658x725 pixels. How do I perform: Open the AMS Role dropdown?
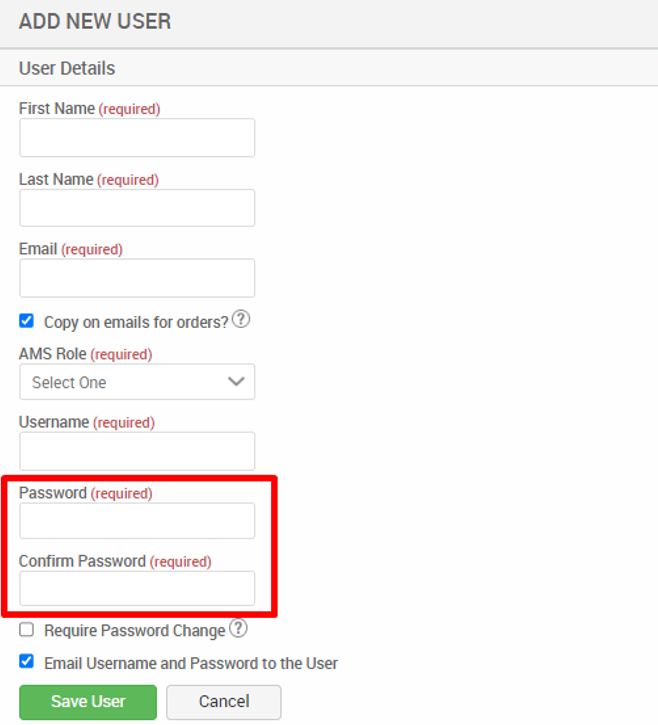click(137, 381)
